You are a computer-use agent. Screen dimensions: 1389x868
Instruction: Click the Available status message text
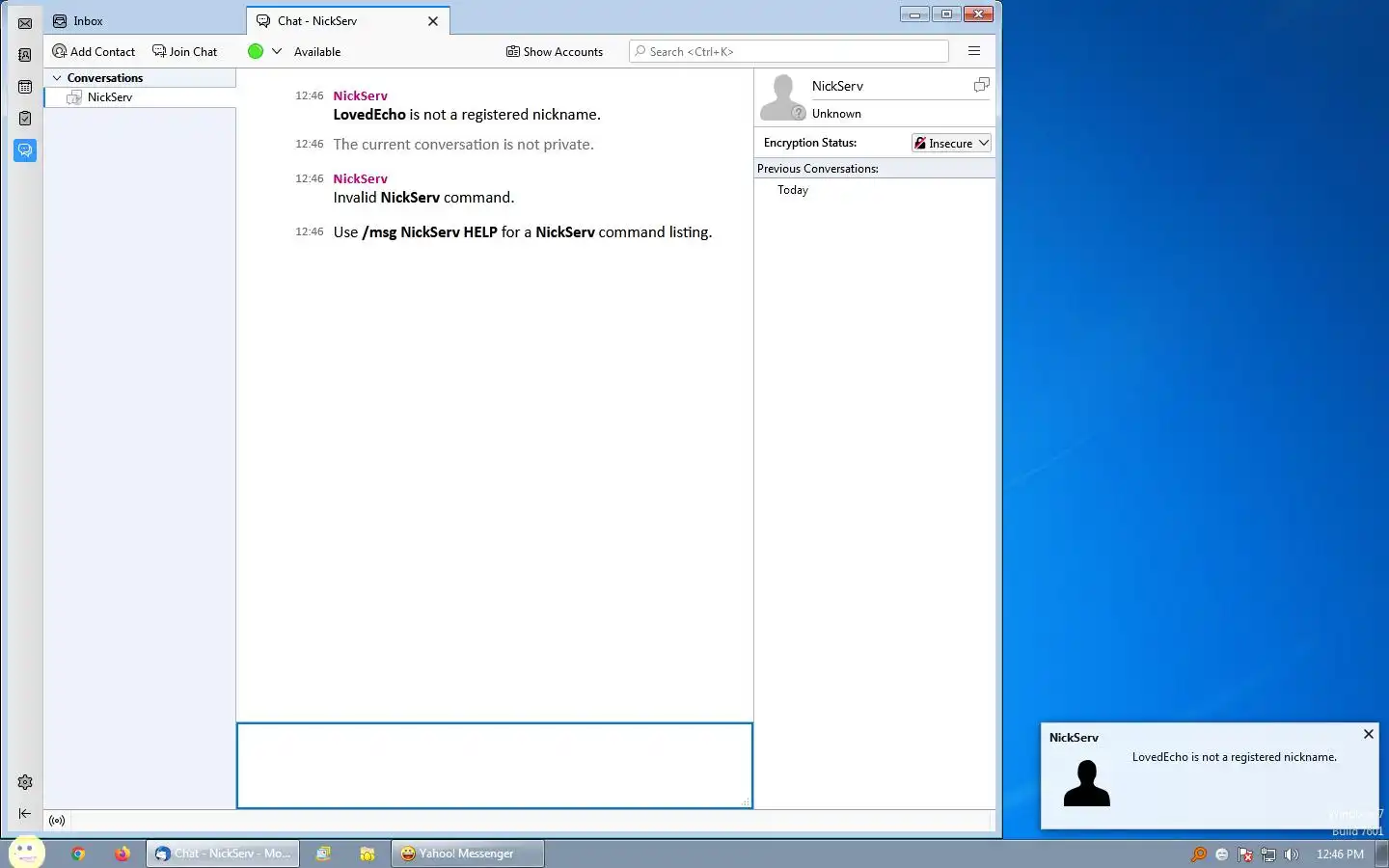click(317, 52)
